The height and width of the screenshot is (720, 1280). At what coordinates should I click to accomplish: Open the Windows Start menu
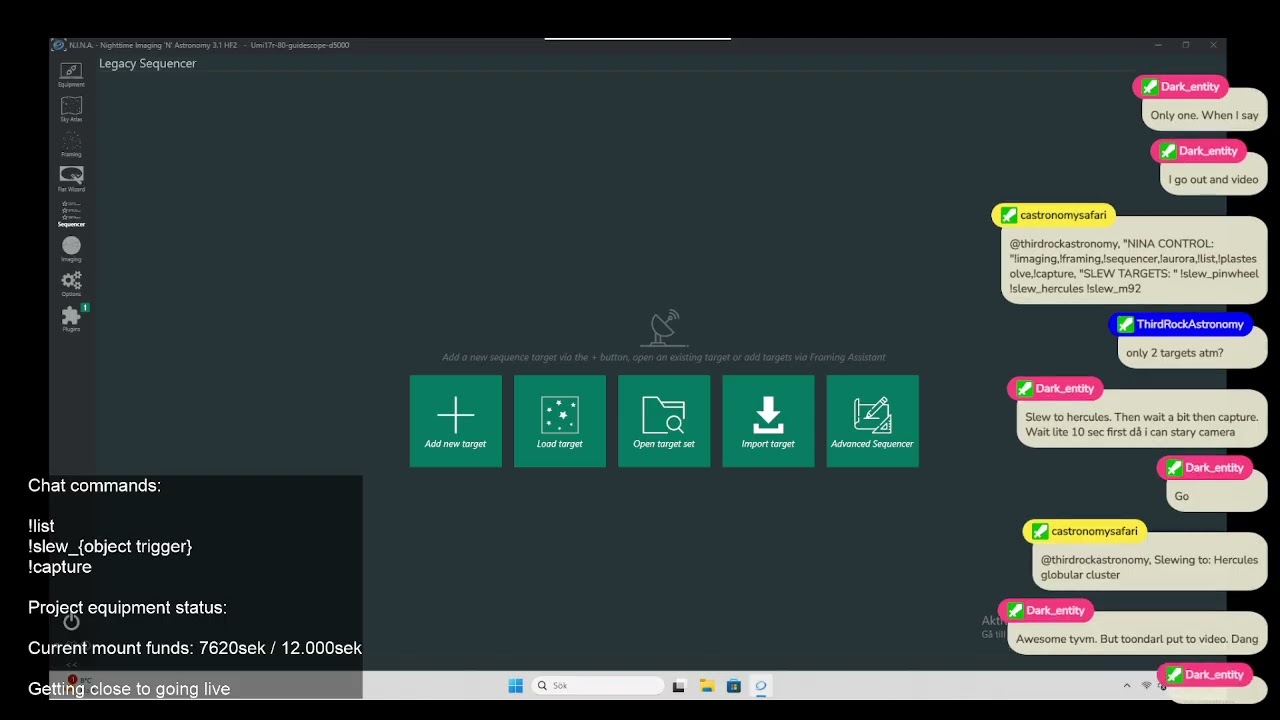(515, 686)
